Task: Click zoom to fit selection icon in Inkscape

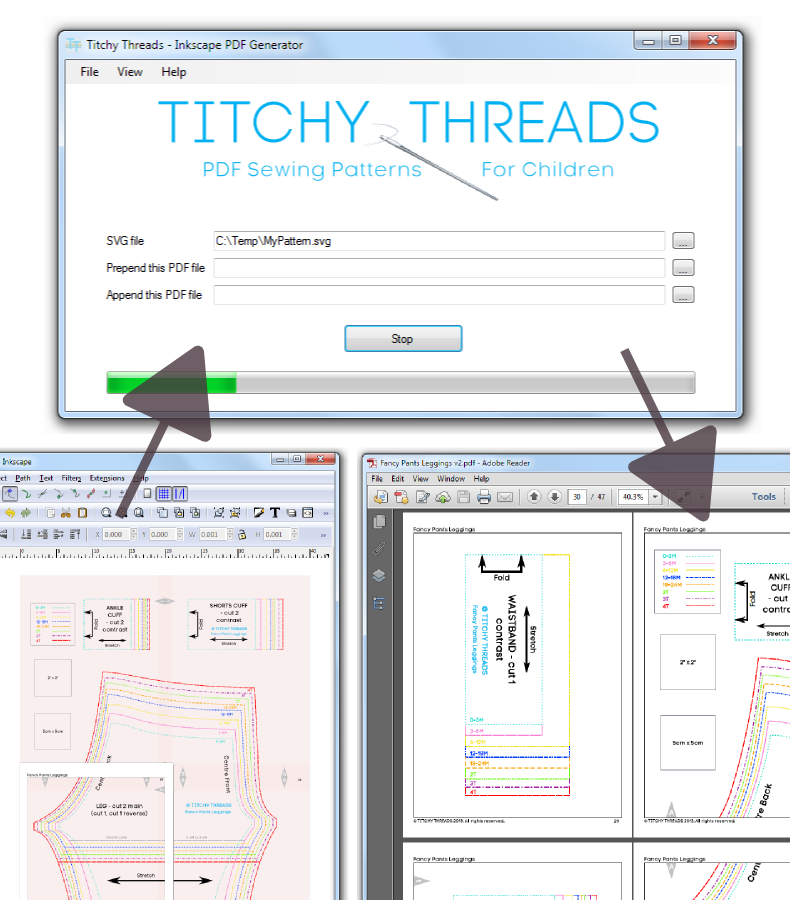Action: coord(106,513)
